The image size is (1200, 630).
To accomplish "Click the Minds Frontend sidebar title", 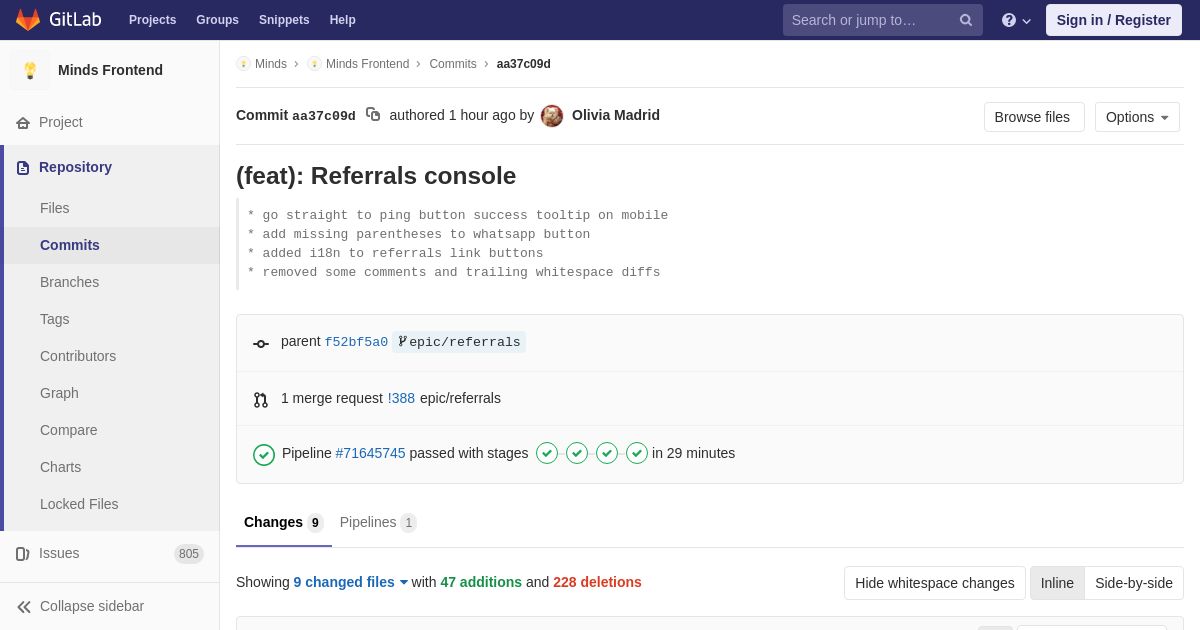I will [x=110, y=70].
